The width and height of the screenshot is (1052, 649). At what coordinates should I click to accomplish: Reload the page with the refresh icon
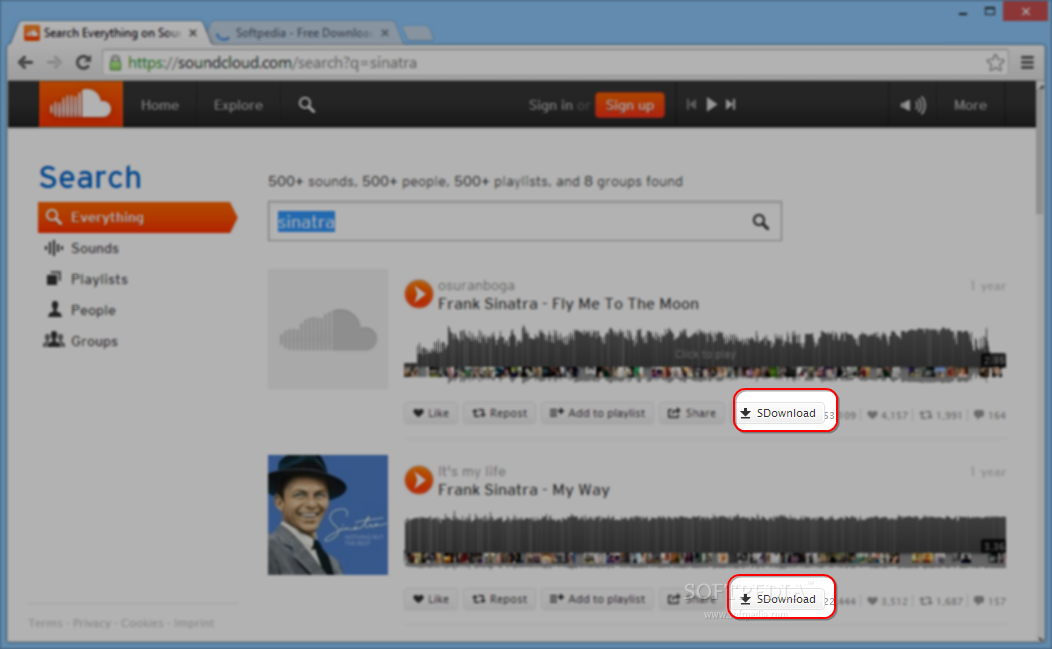click(x=83, y=62)
